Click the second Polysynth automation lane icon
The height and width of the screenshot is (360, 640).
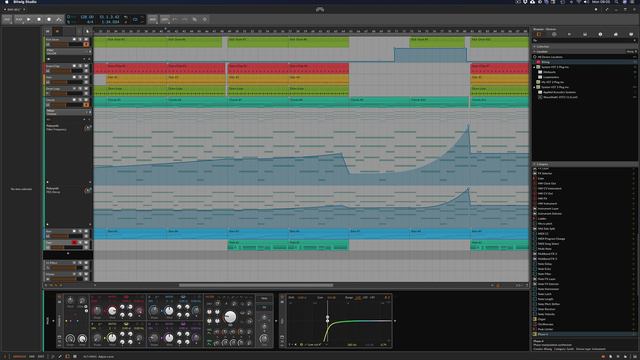[x=87, y=190]
